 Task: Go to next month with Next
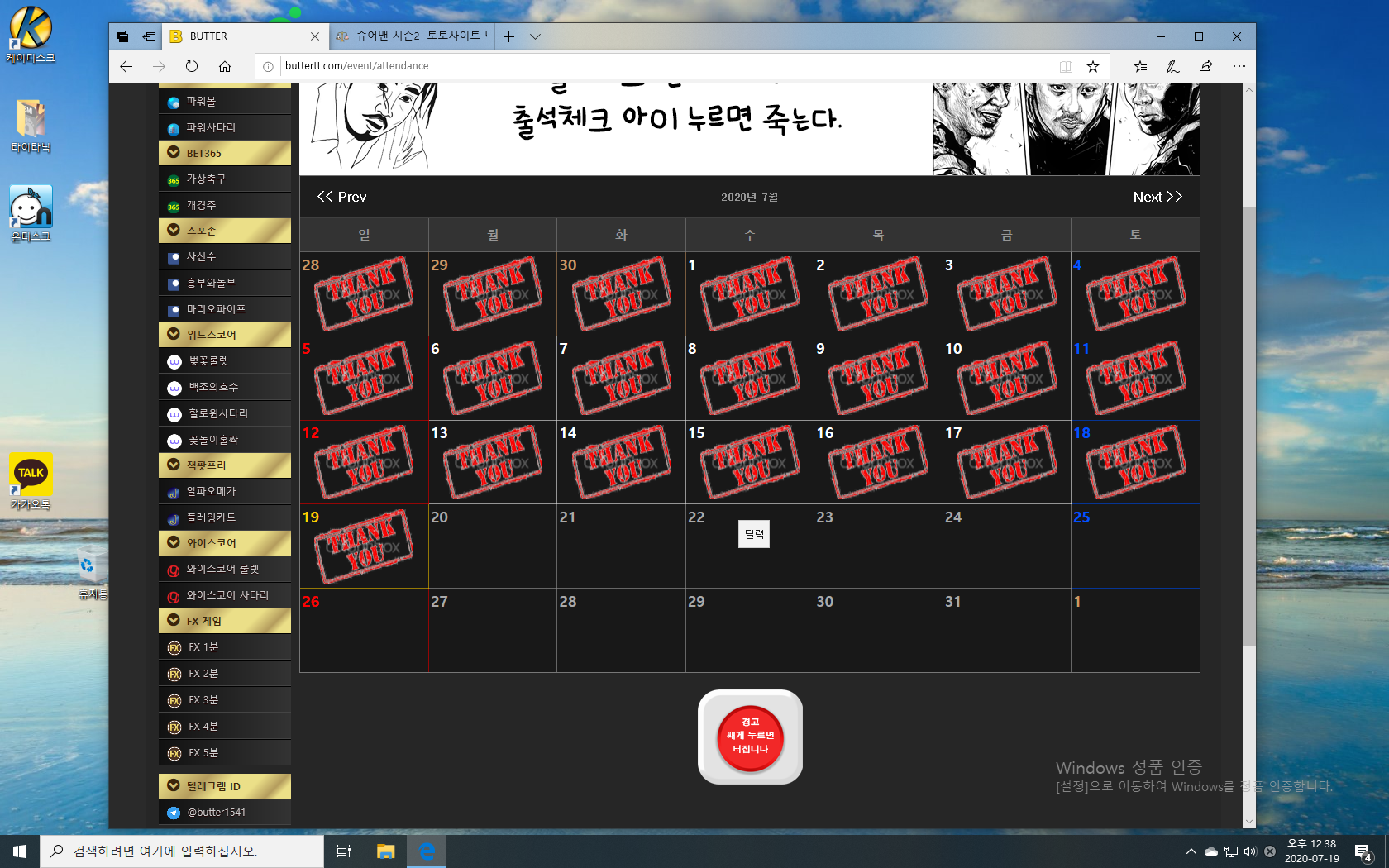1157,197
